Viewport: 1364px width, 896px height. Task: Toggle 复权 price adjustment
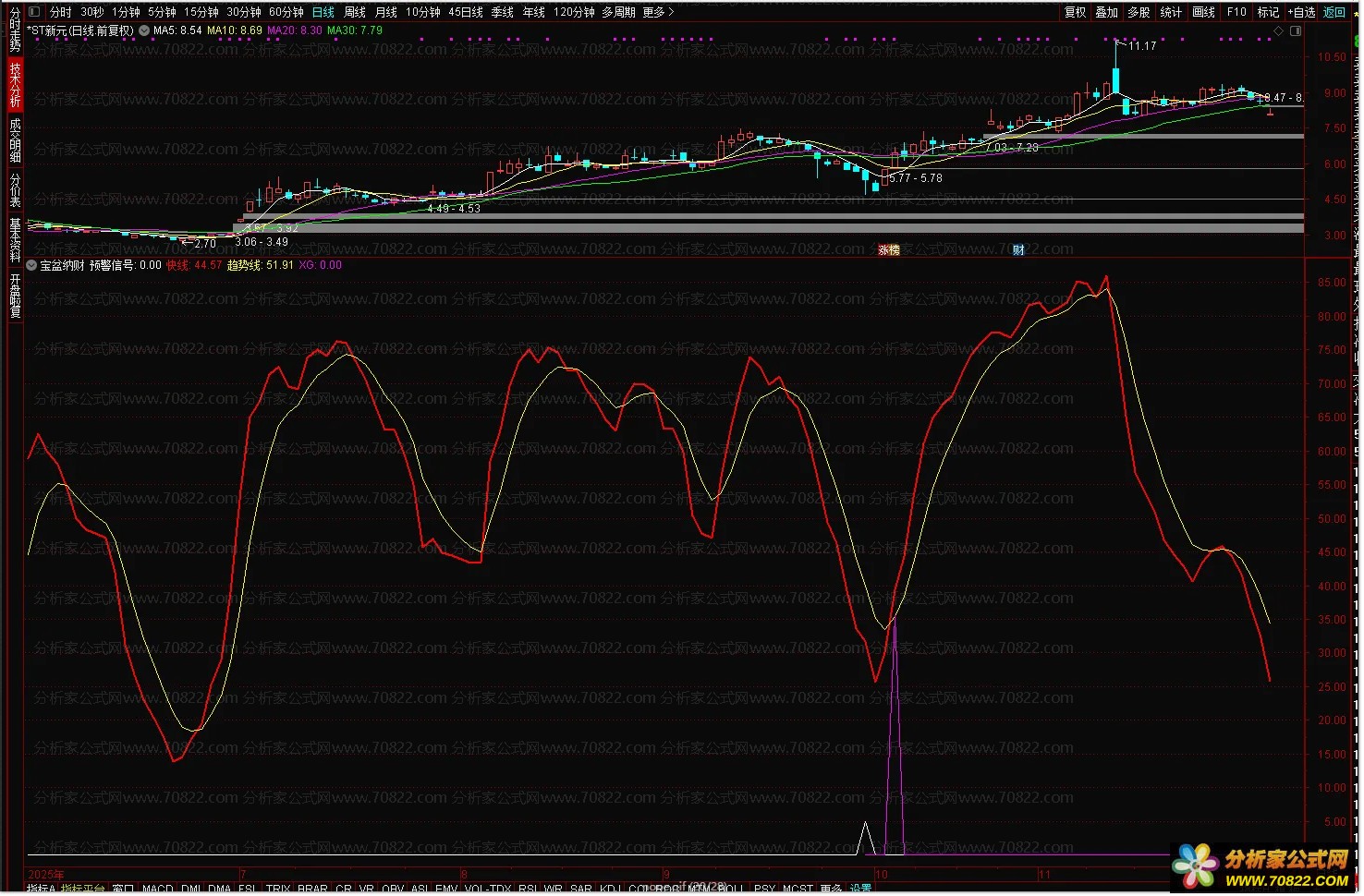1075,12
